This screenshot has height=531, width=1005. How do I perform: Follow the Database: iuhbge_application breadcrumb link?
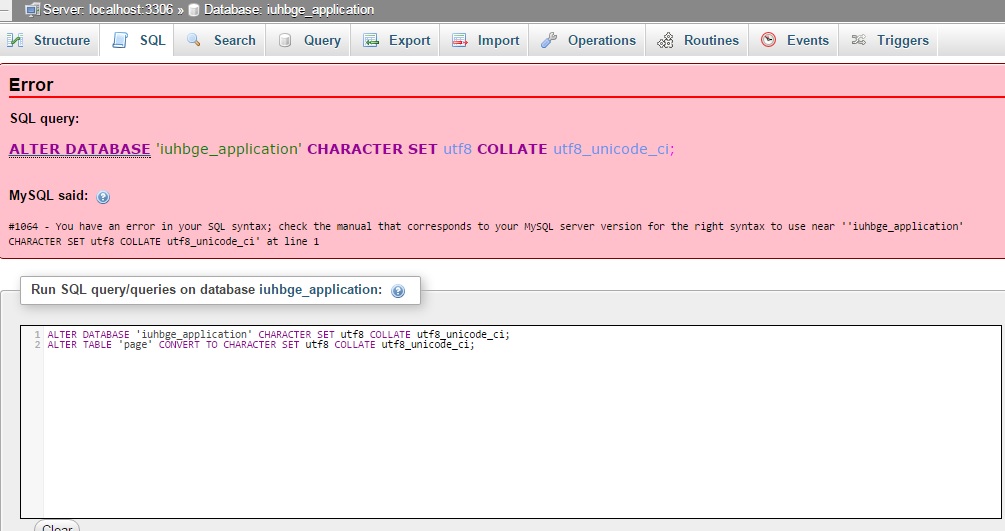pos(289,10)
